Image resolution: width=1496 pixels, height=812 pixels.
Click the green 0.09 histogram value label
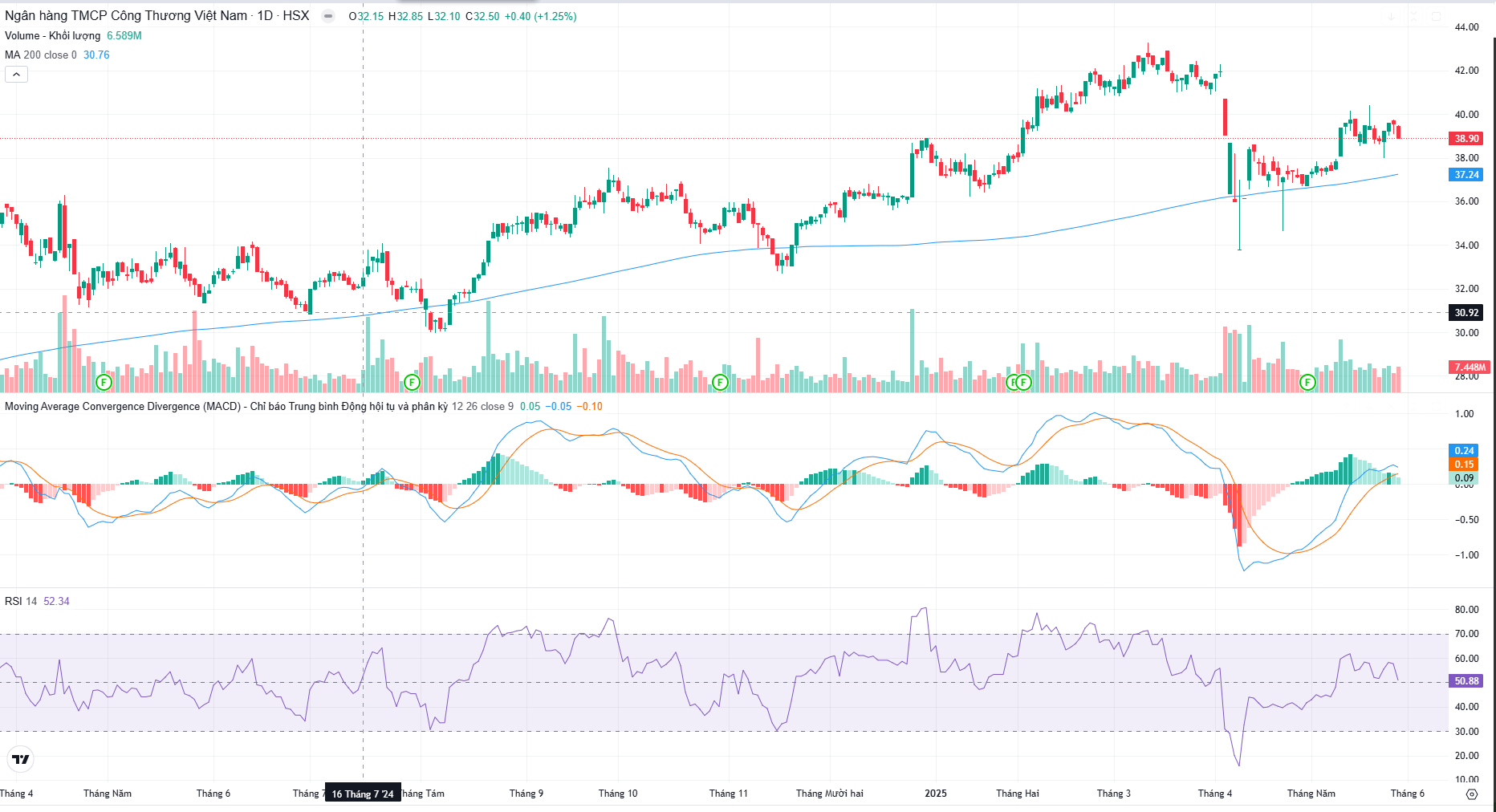tap(1464, 478)
